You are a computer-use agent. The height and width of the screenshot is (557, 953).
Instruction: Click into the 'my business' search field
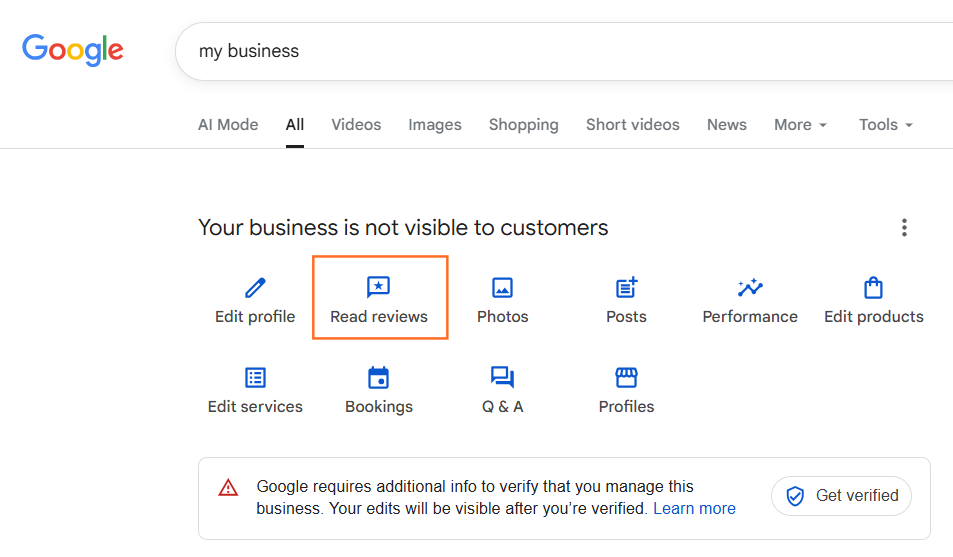tap(564, 51)
